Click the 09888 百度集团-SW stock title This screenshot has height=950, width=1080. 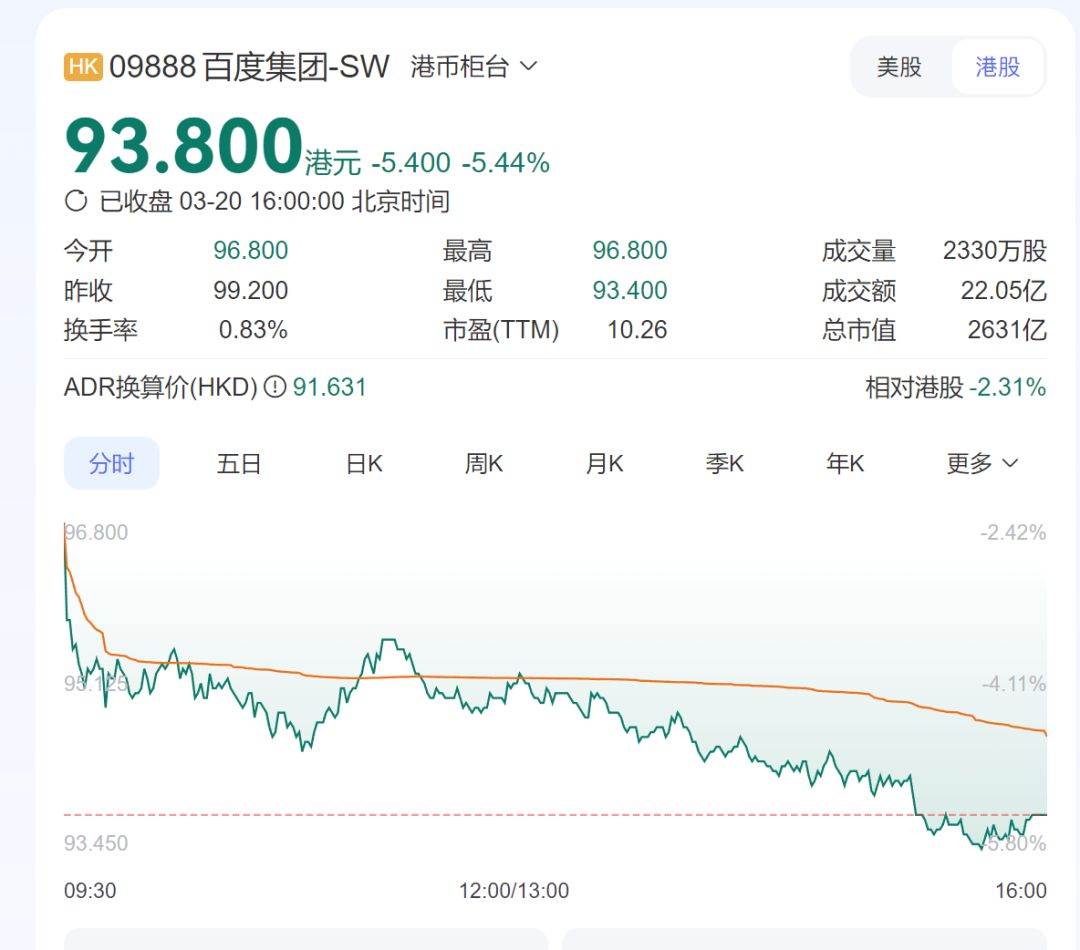248,67
